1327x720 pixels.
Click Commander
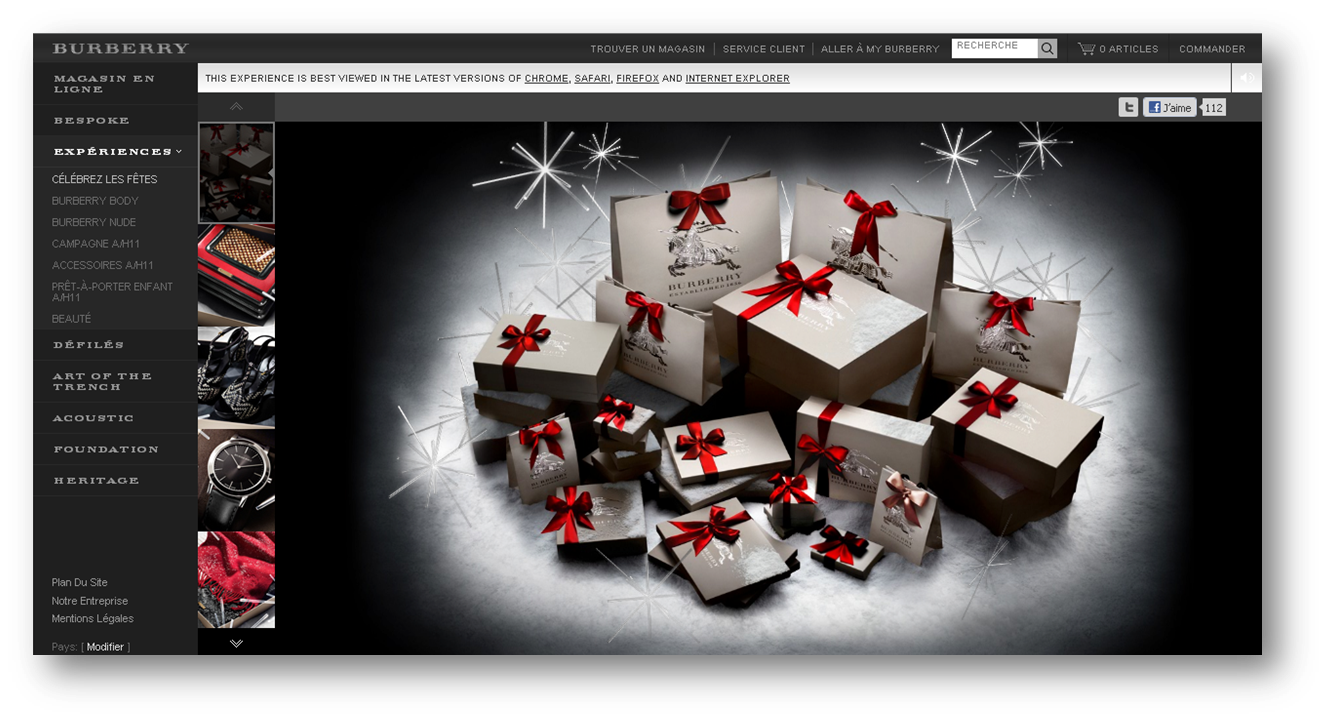click(1212, 49)
